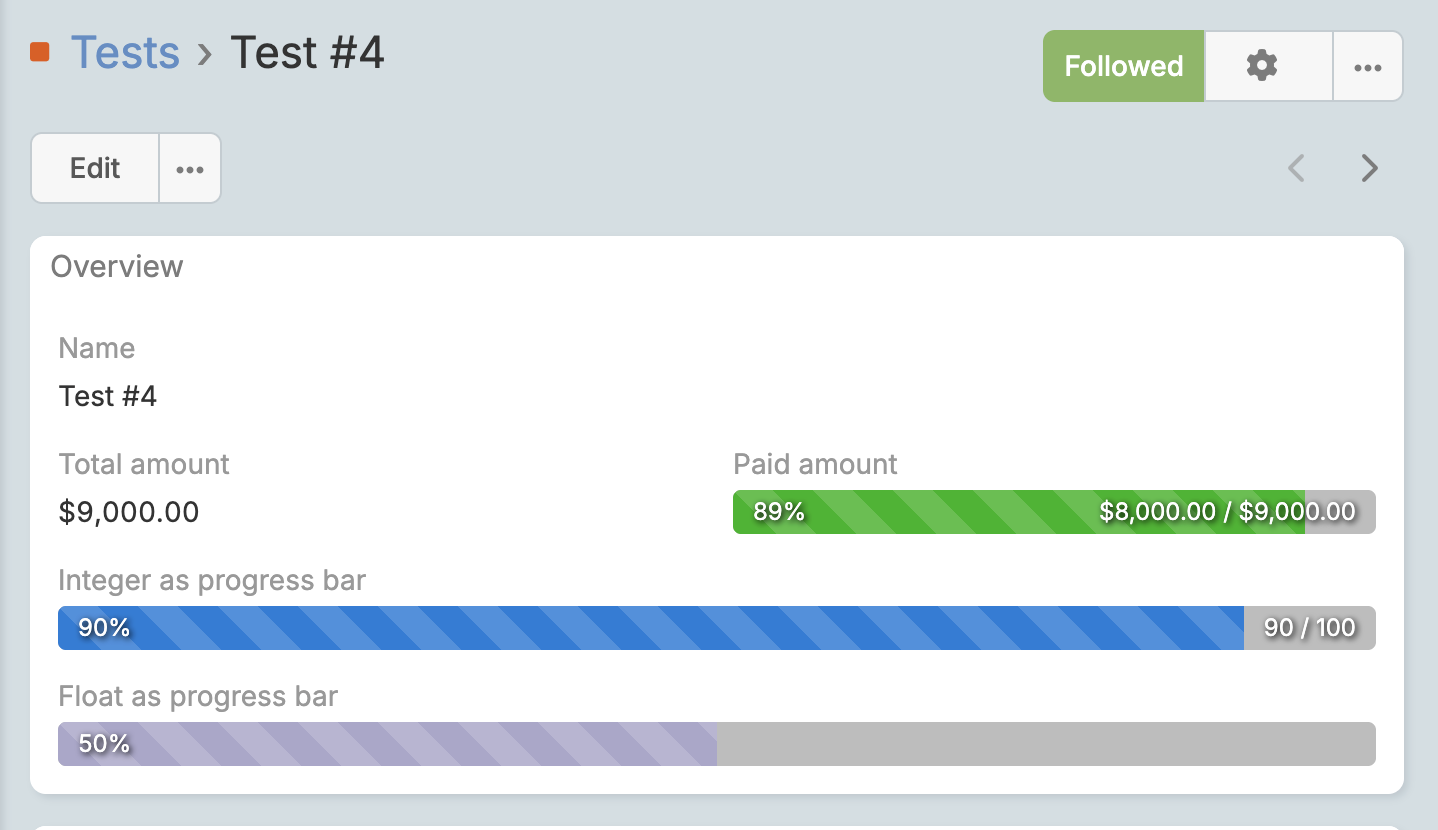Viewport: 1438px width, 830px height.
Task: Click the three-dot icon near Followed button
Action: pyautogui.click(x=1368, y=66)
